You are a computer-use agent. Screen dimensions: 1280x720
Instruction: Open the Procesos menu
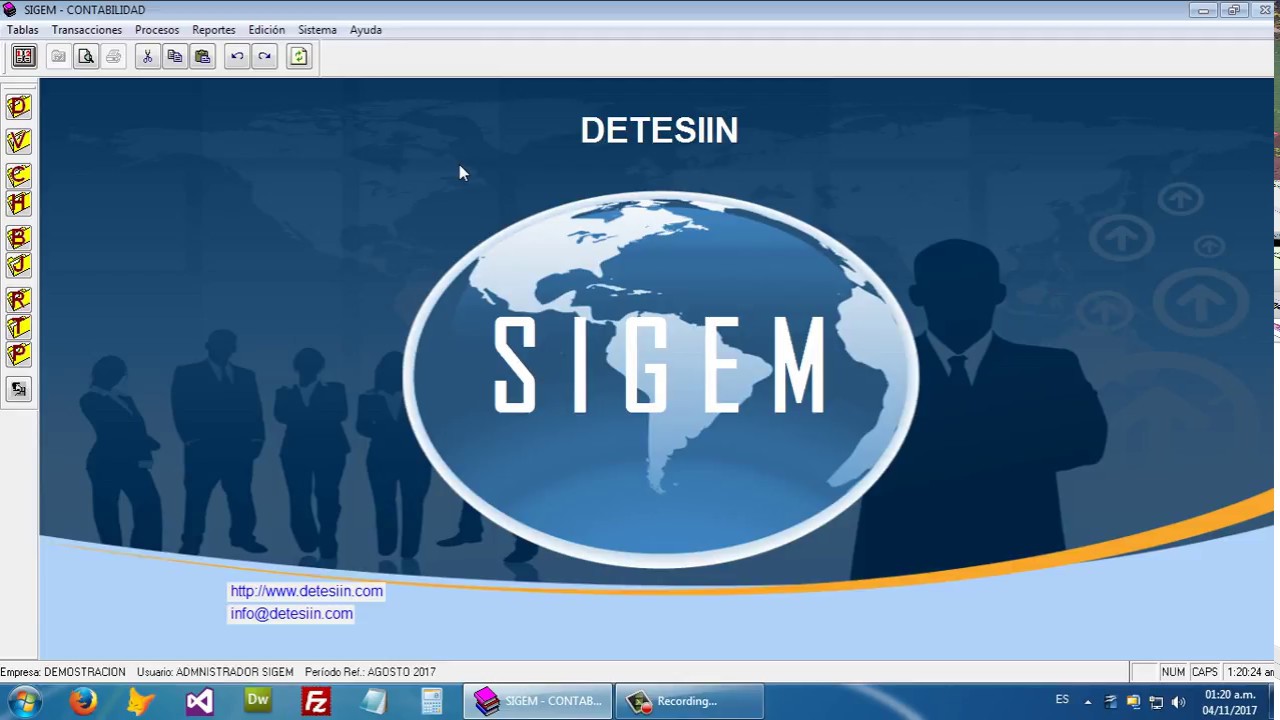(x=157, y=30)
